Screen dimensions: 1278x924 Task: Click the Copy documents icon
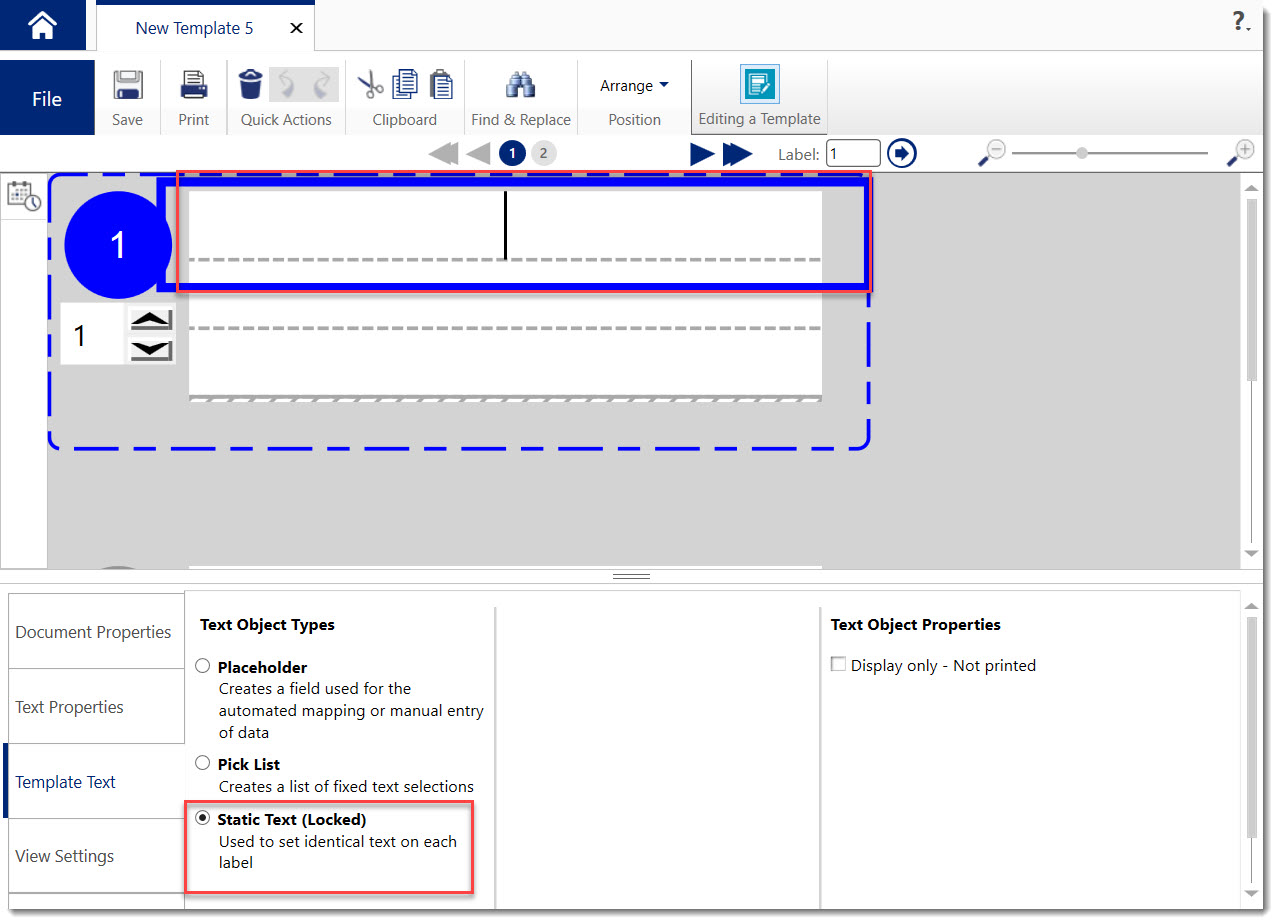click(x=405, y=85)
